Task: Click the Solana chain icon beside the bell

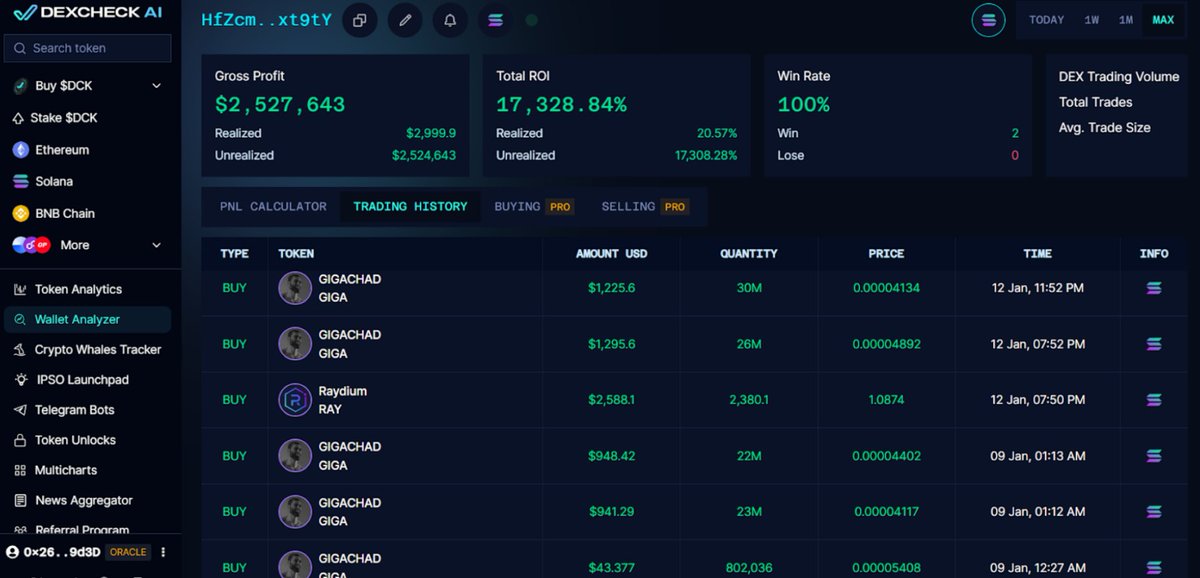Action: point(495,20)
